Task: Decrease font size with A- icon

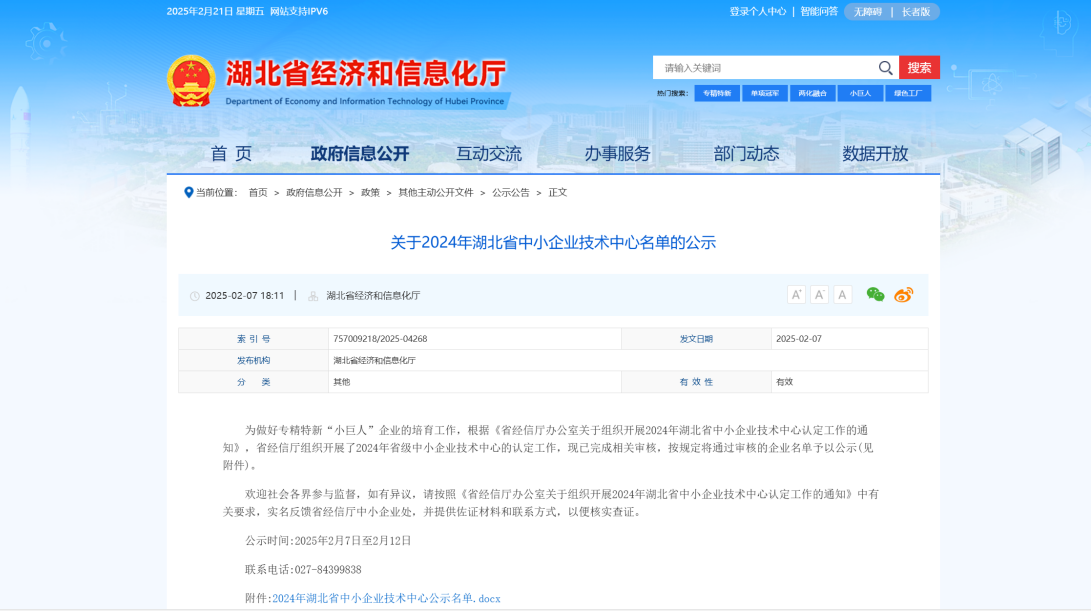Action: [x=819, y=295]
